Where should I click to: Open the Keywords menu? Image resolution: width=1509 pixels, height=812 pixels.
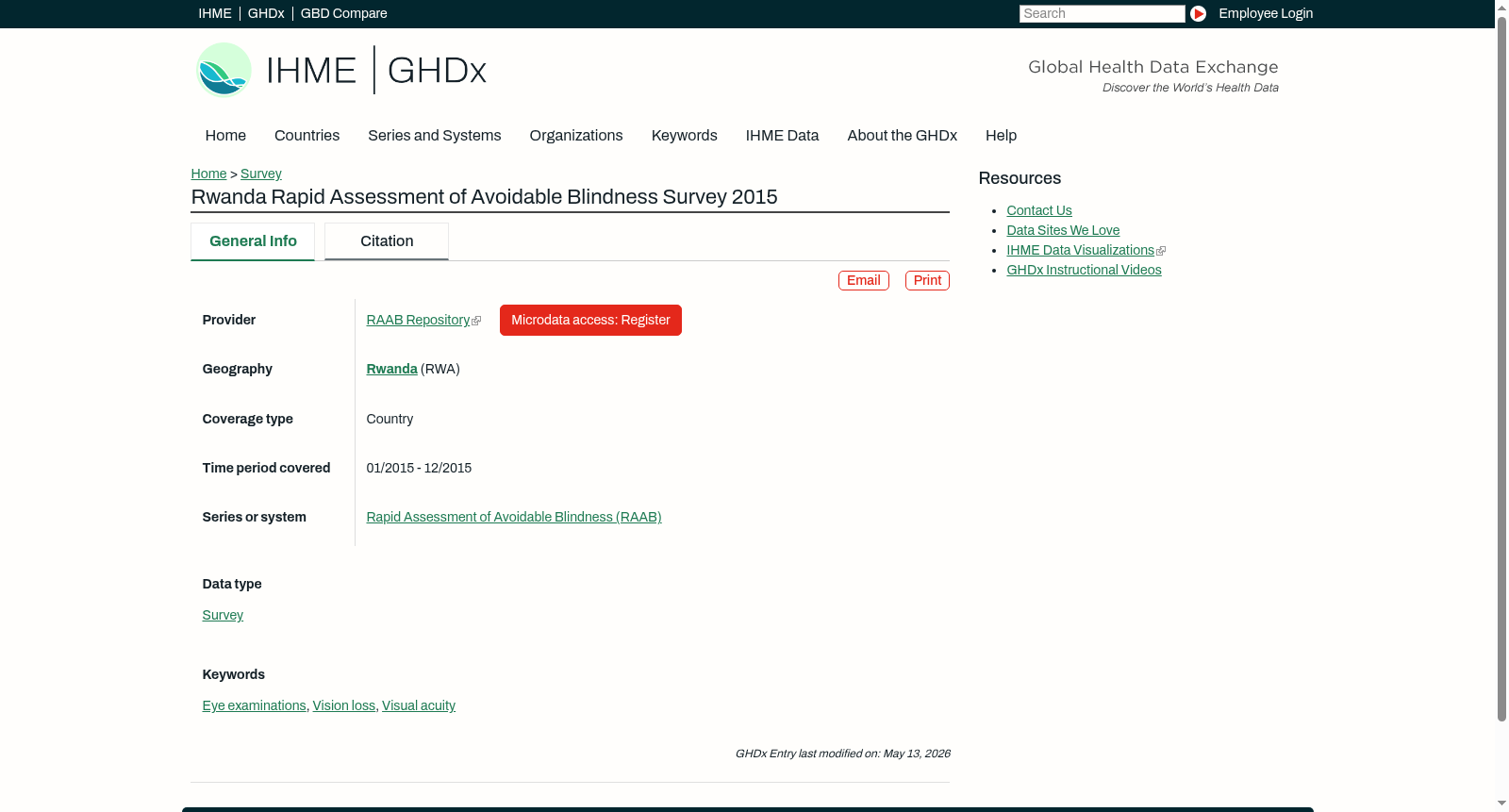(x=684, y=135)
